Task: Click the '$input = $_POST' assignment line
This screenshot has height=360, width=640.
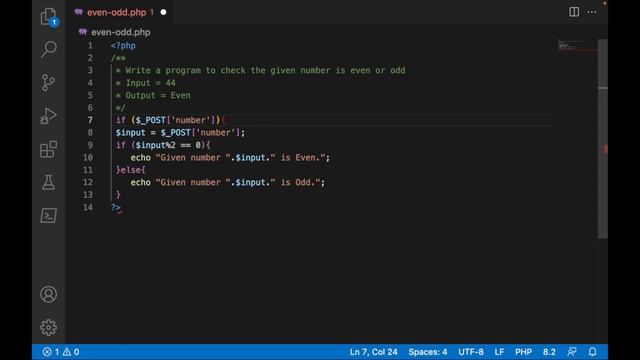Action: point(180,133)
